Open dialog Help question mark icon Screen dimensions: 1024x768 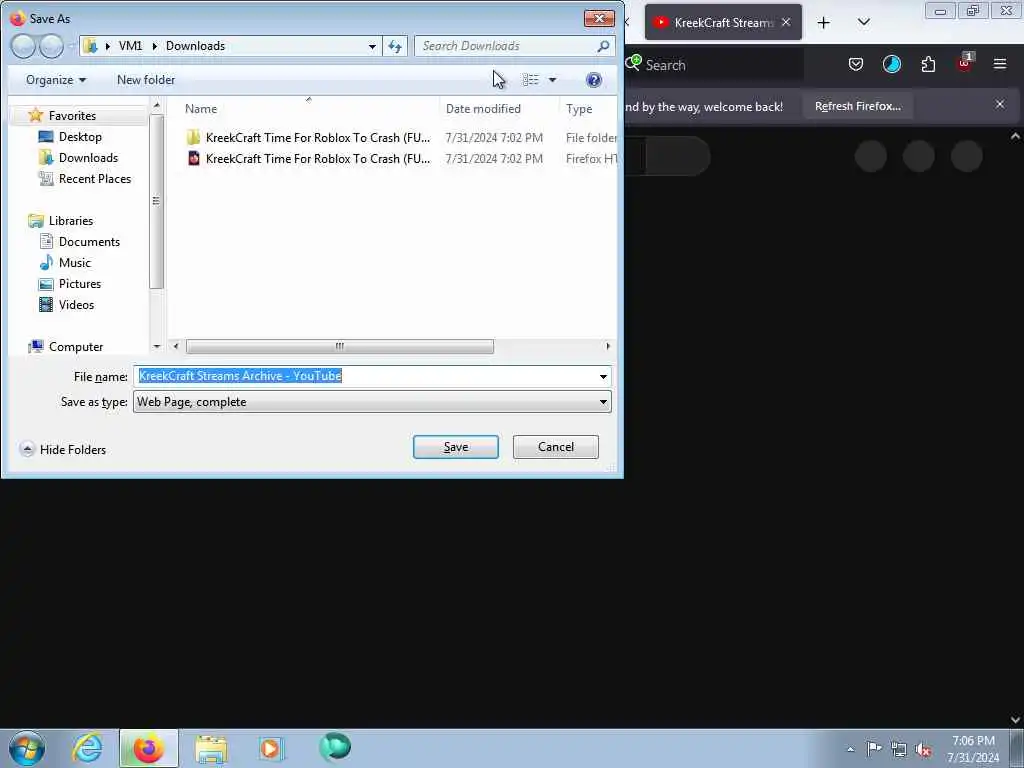(594, 80)
